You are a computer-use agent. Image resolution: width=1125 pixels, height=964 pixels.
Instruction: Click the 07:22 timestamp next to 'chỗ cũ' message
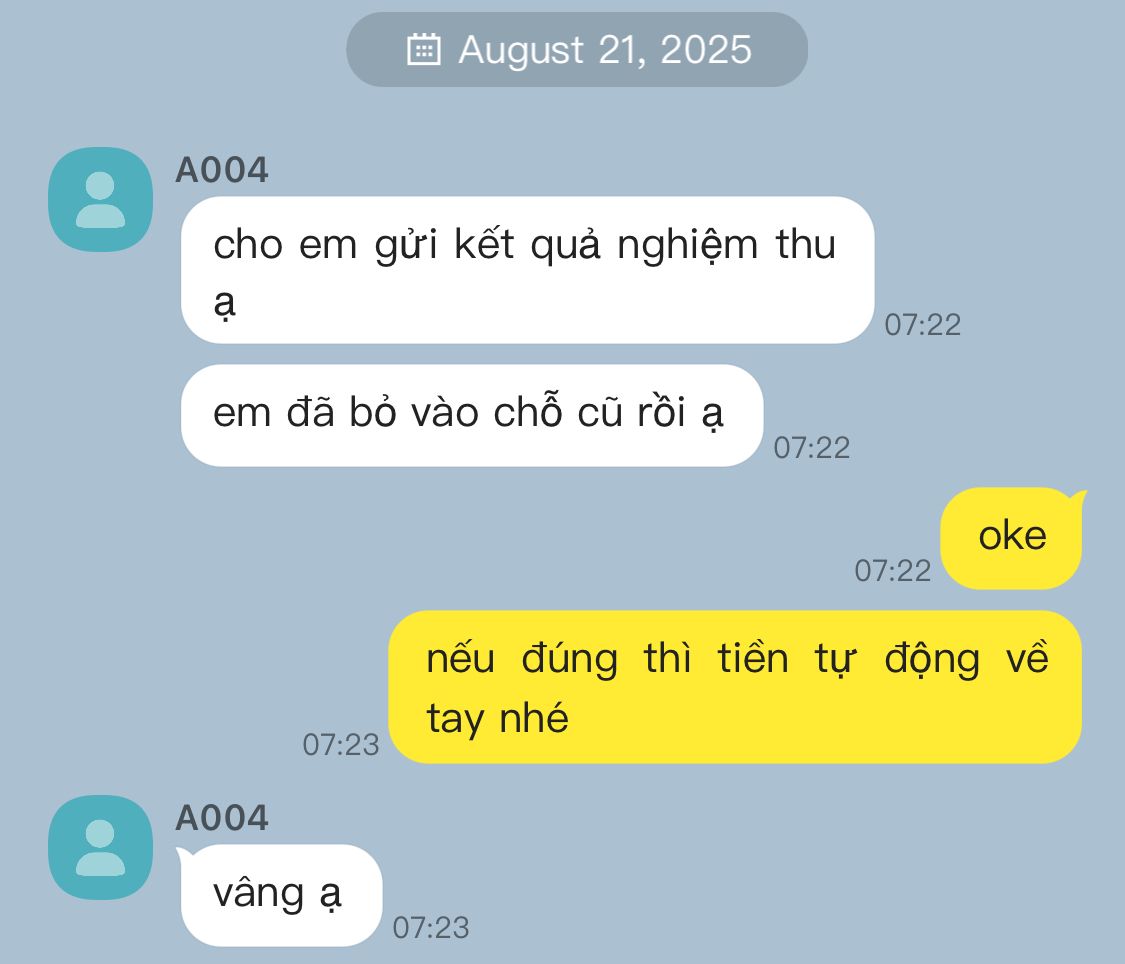(x=811, y=448)
